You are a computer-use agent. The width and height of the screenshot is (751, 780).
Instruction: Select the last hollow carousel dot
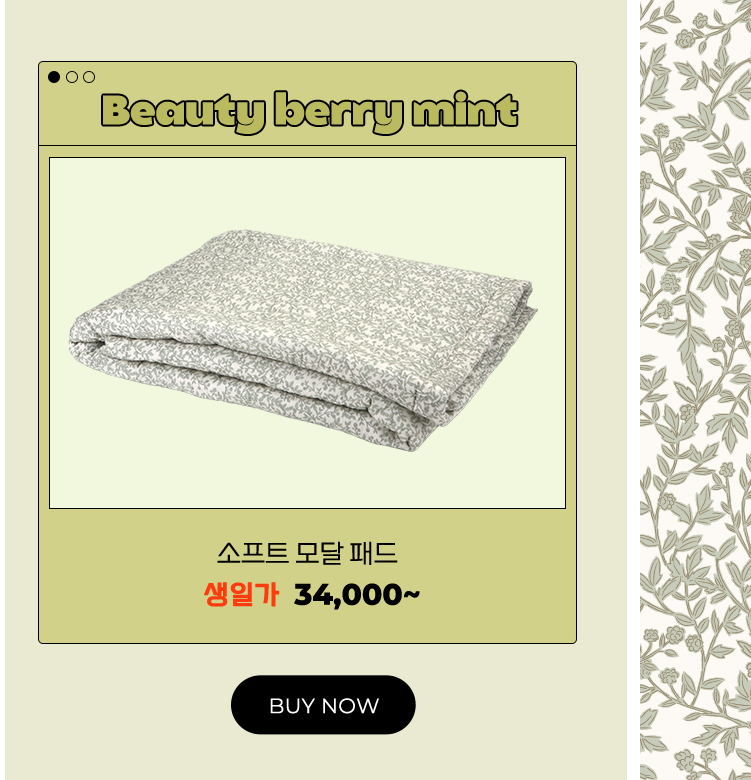(89, 77)
